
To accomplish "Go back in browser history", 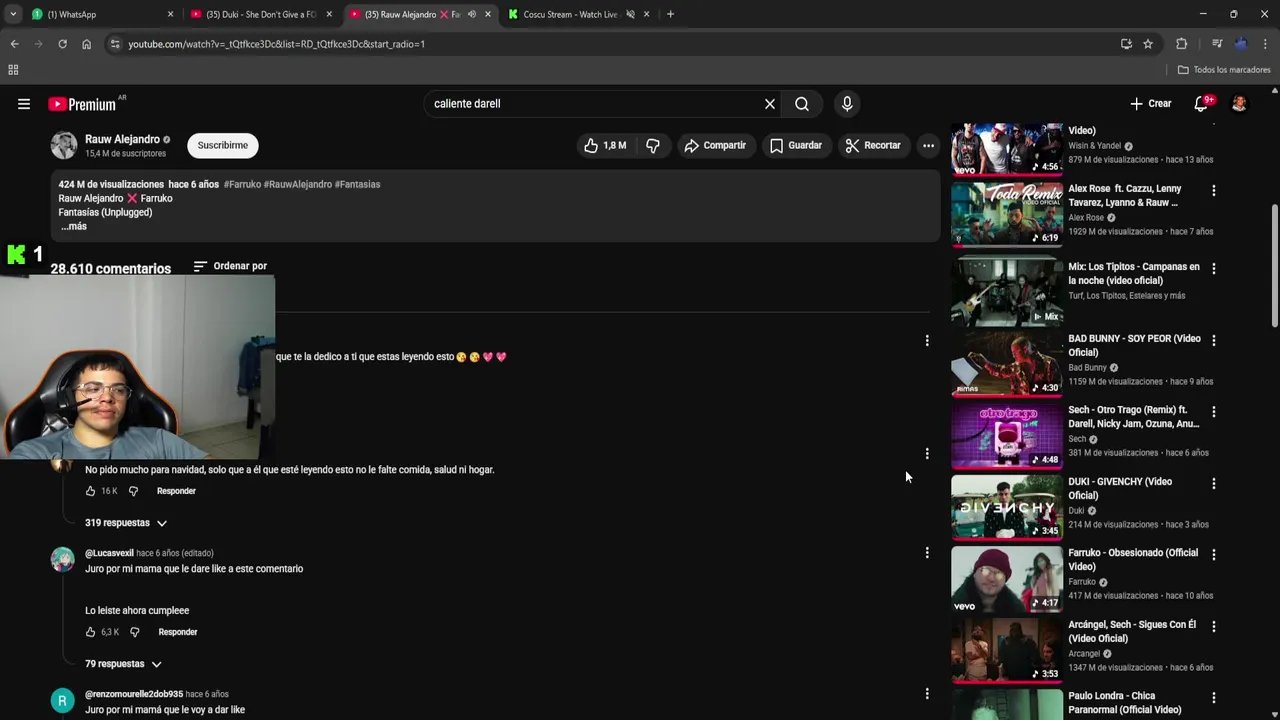I will click(14, 44).
